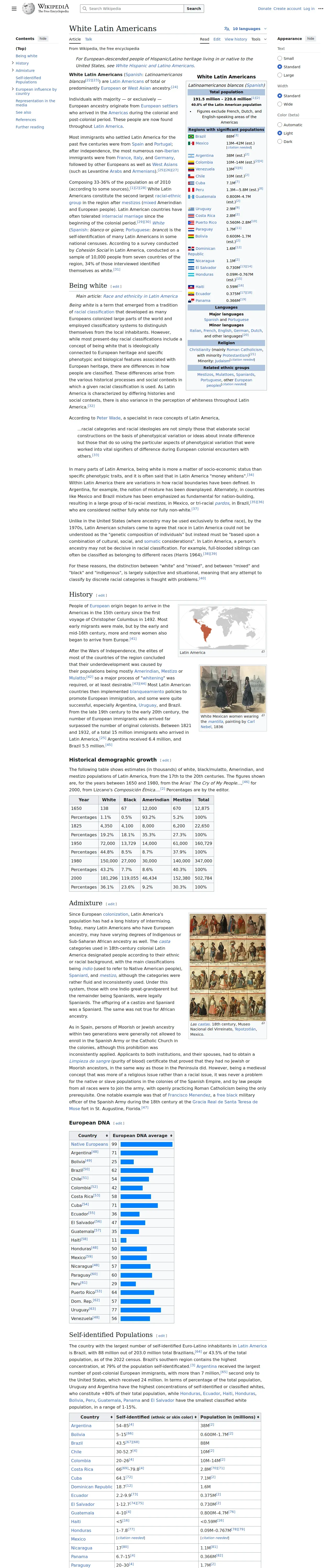Click the language translate icon by the page title
This screenshot has height=1568, width=336.
click(227, 28)
